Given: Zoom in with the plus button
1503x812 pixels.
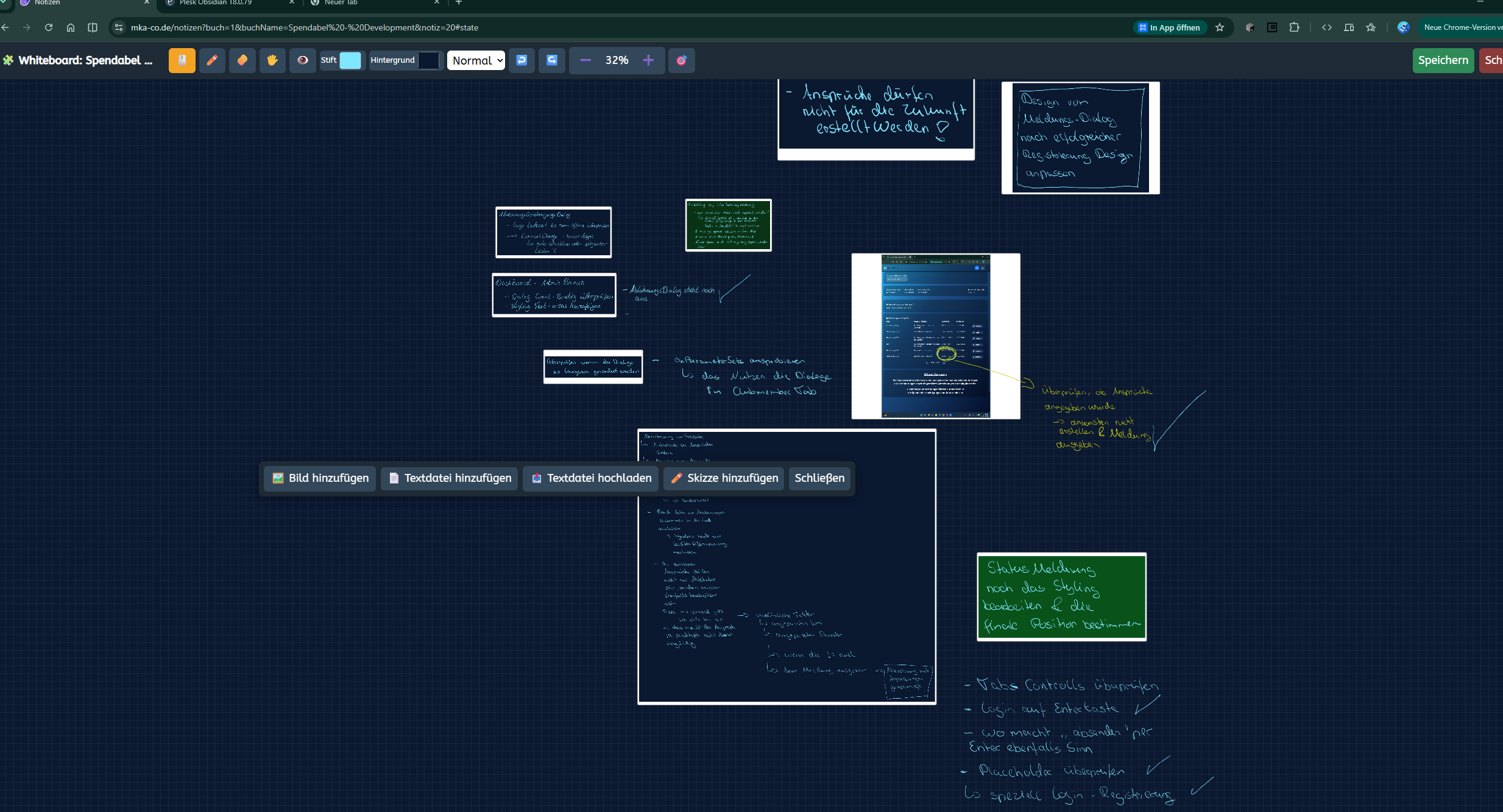Looking at the screenshot, I should click(648, 60).
